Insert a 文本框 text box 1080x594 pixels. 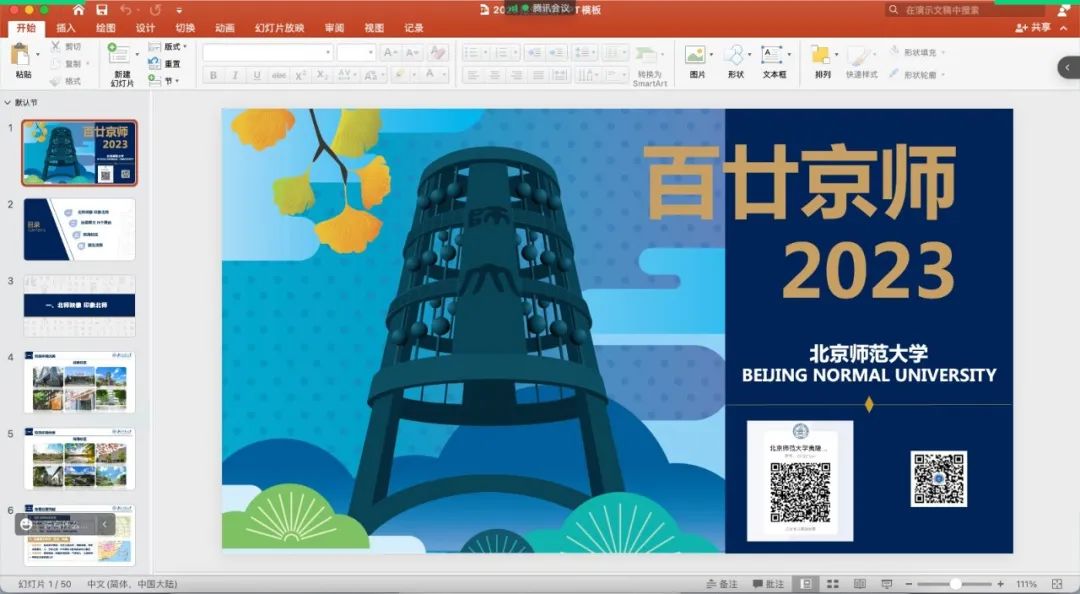(x=773, y=62)
